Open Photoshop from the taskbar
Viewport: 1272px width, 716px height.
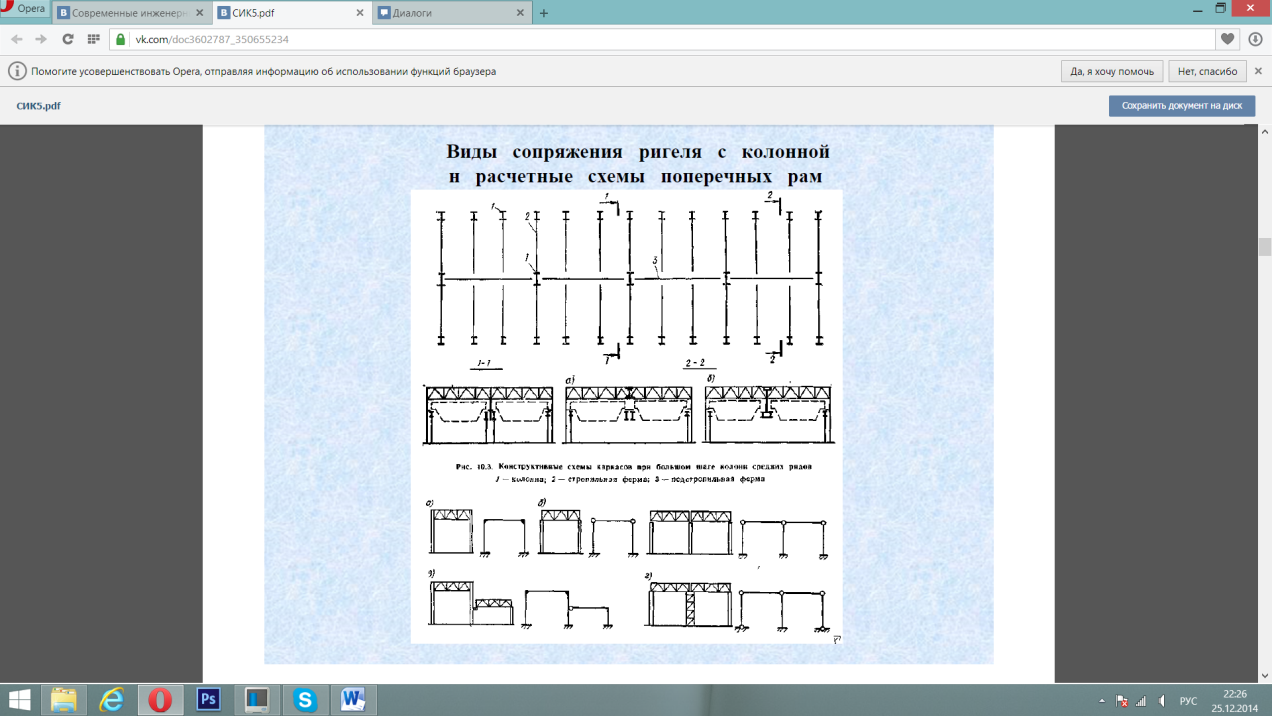tap(208, 699)
